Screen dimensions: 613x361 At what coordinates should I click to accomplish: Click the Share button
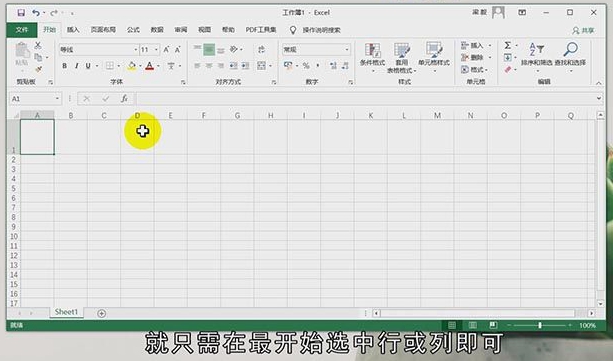click(x=583, y=31)
